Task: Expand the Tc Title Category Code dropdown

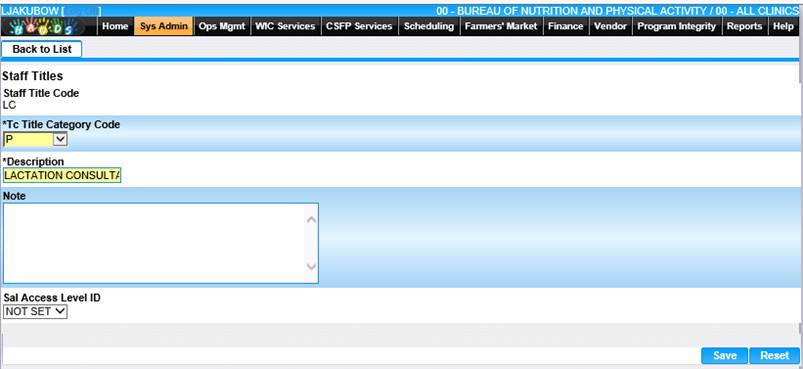Action: coord(35,139)
